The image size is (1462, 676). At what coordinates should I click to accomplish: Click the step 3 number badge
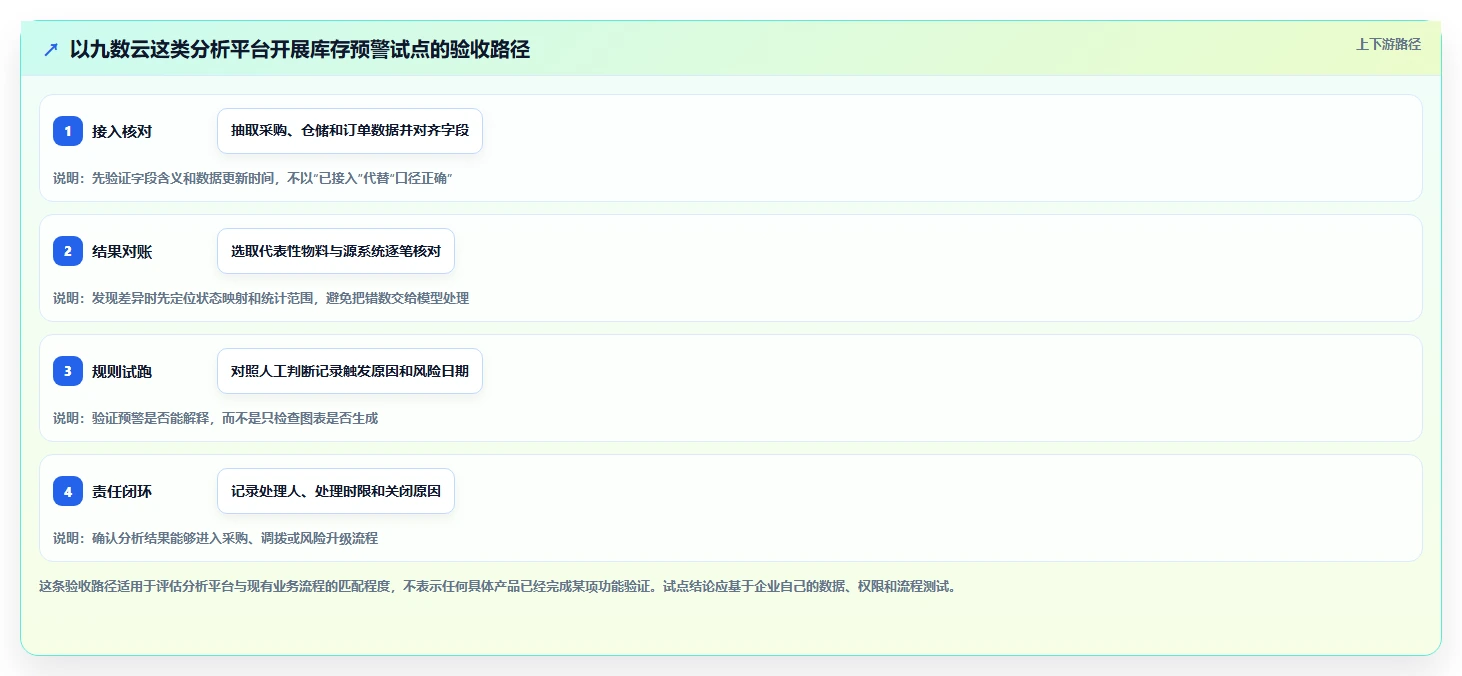click(x=68, y=371)
